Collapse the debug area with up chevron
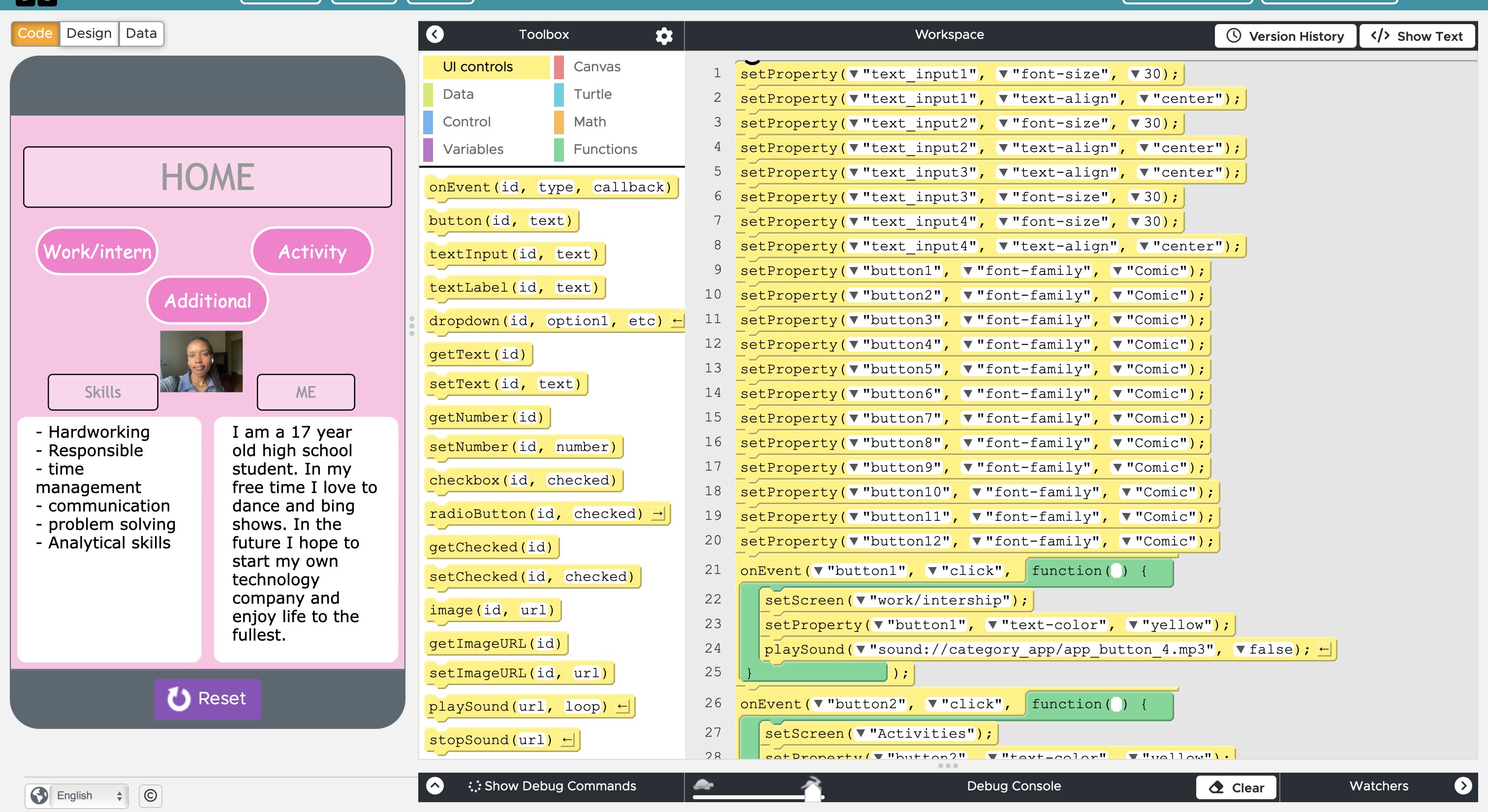This screenshot has width=1488, height=812. pos(434,785)
